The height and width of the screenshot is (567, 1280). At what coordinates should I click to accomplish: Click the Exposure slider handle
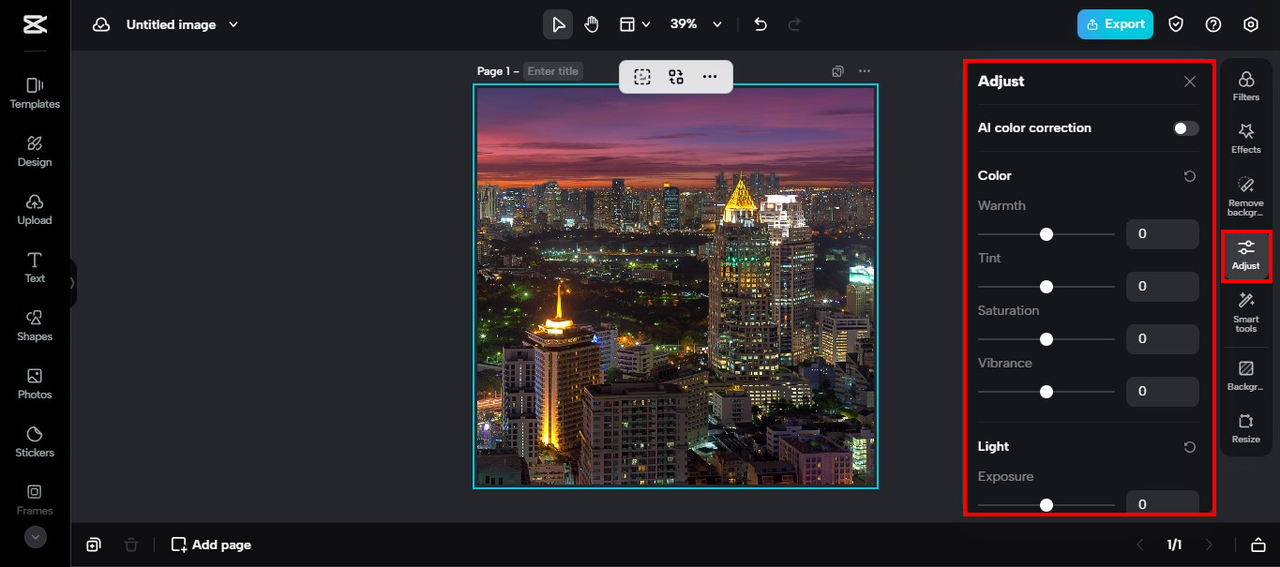[x=1046, y=505]
